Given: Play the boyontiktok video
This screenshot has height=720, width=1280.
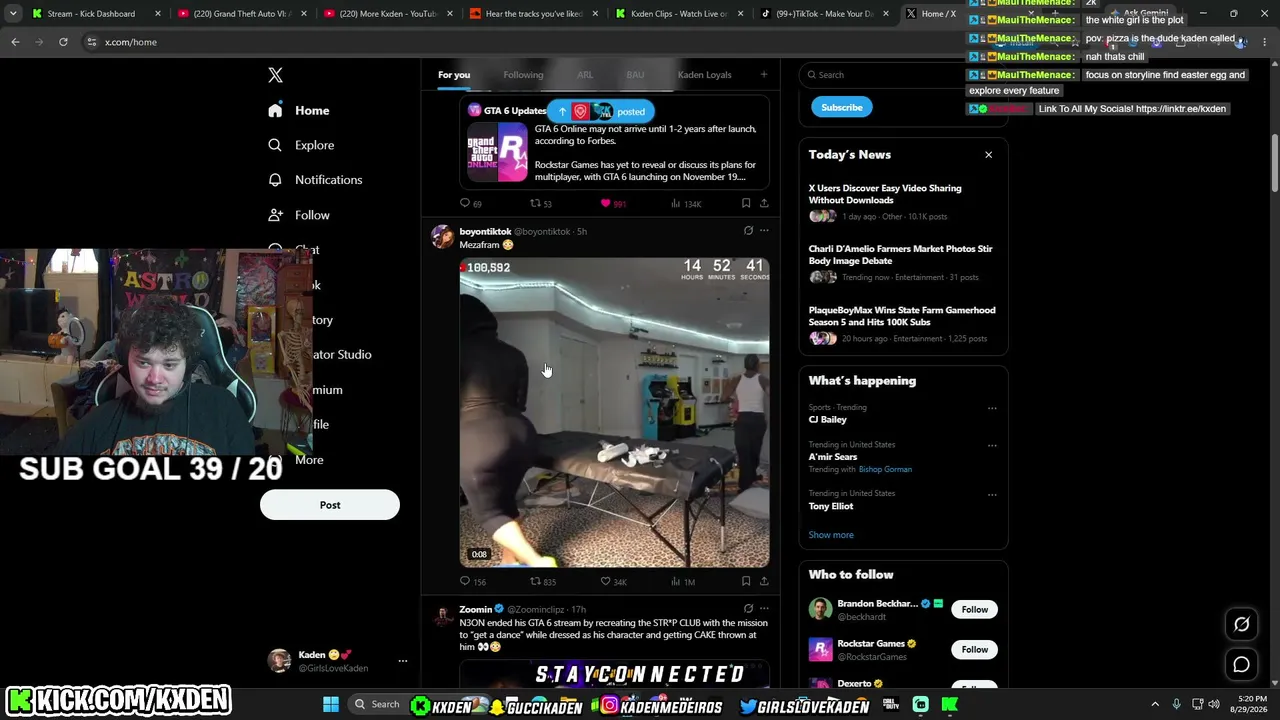Looking at the screenshot, I should pyautogui.click(x=614, y=412).
